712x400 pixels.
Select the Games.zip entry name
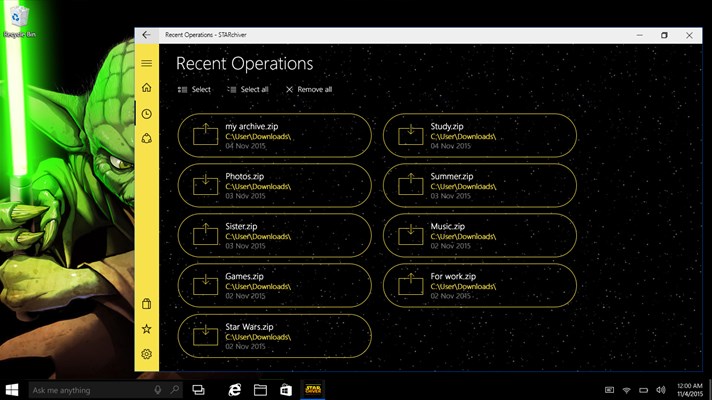click(x=244, y=277)
